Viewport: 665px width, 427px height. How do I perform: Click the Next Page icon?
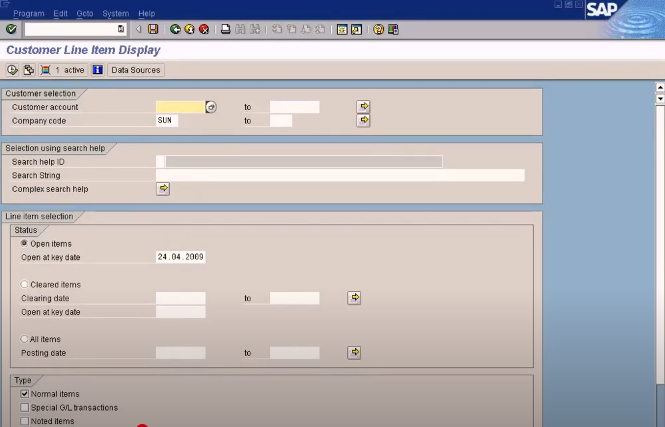click(306, 29)
